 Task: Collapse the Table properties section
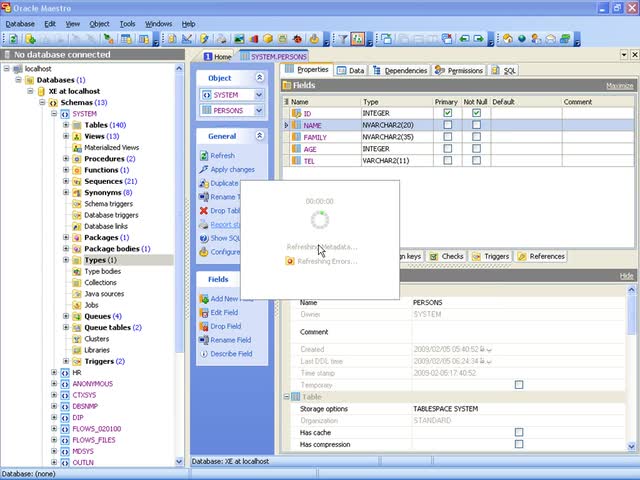(x=287, y=397)
